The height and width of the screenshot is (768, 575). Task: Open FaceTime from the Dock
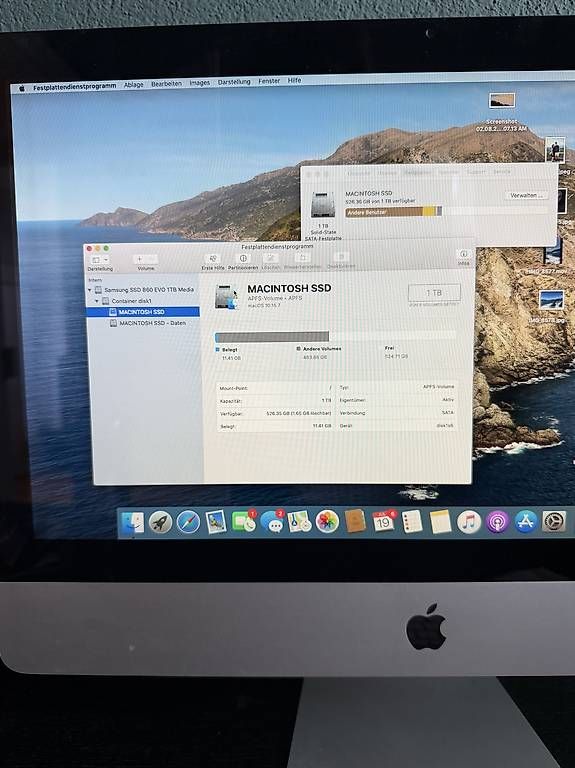click(x=243, y=522)
